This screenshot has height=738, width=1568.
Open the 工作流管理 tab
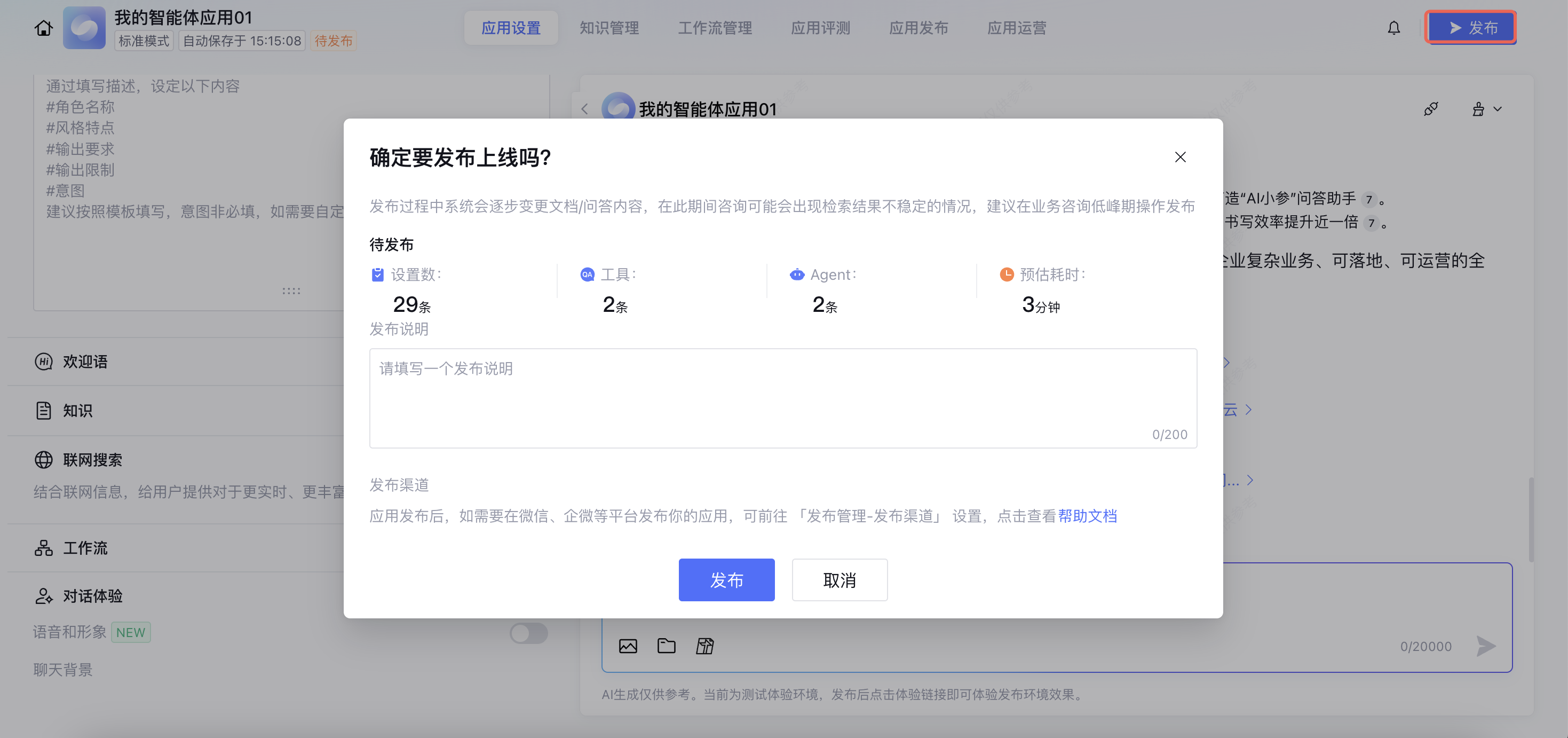click(715, 28)
